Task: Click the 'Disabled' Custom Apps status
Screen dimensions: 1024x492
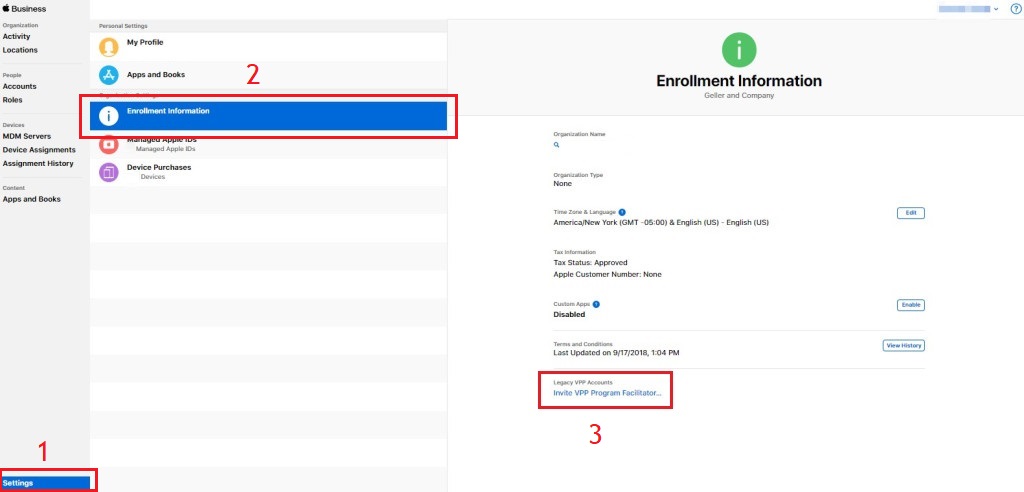Action: (x=569, y=314)
